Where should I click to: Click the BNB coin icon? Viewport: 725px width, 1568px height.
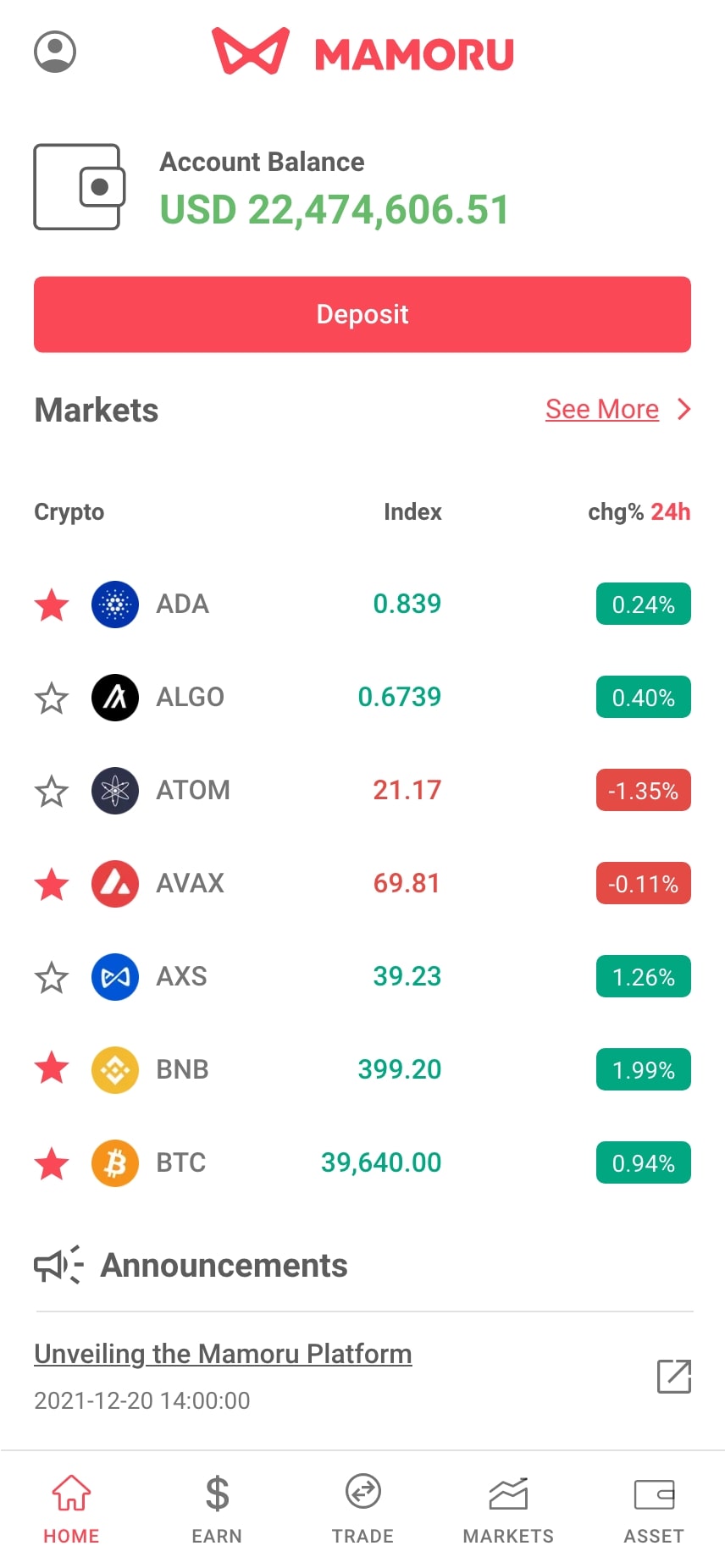[x=115, y=1070]
